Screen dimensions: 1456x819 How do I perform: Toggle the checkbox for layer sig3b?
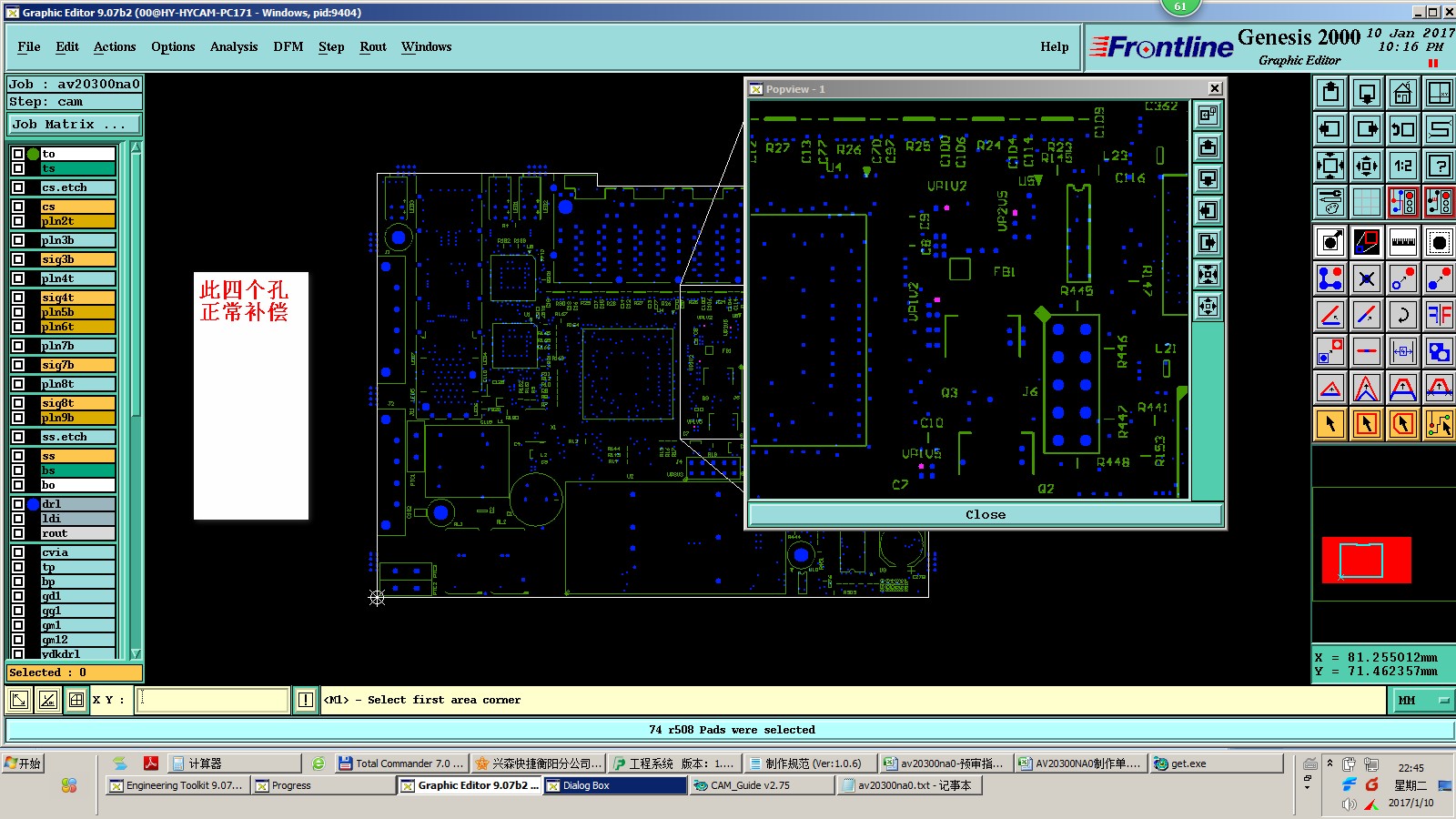click(x=17, y=259)
